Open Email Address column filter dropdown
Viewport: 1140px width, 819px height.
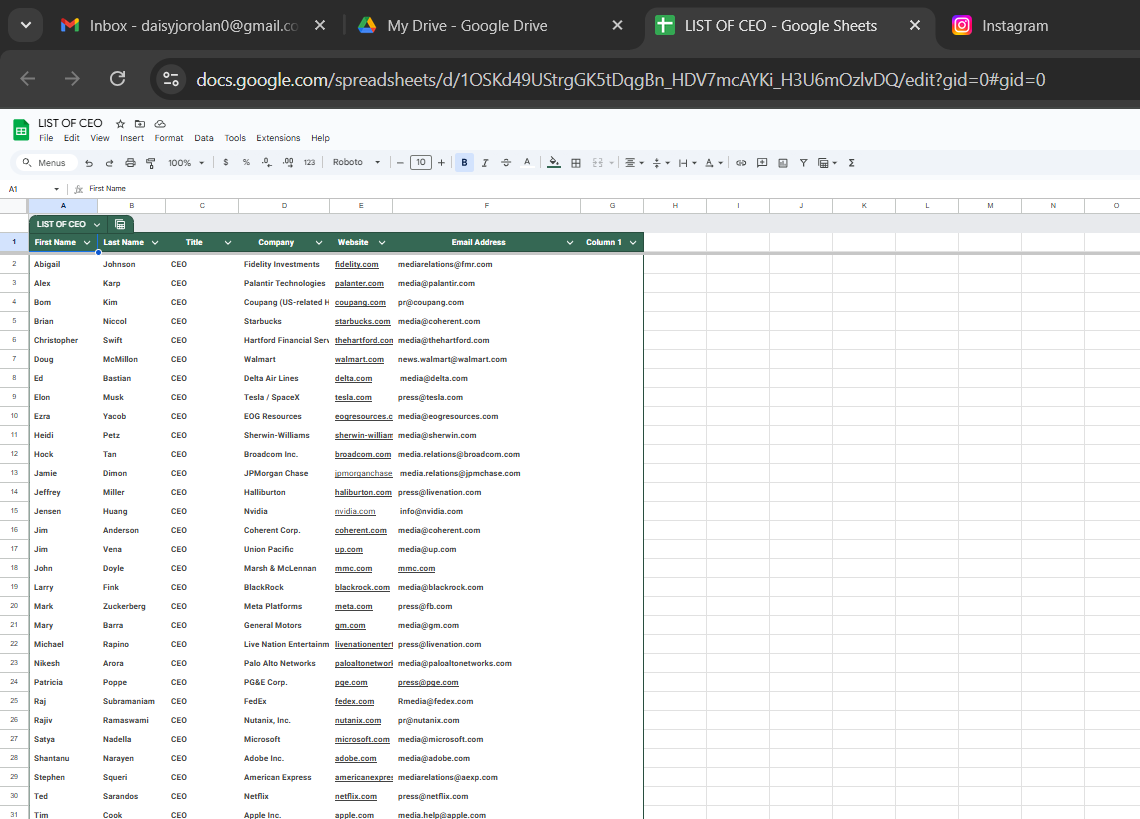(570, 242)
